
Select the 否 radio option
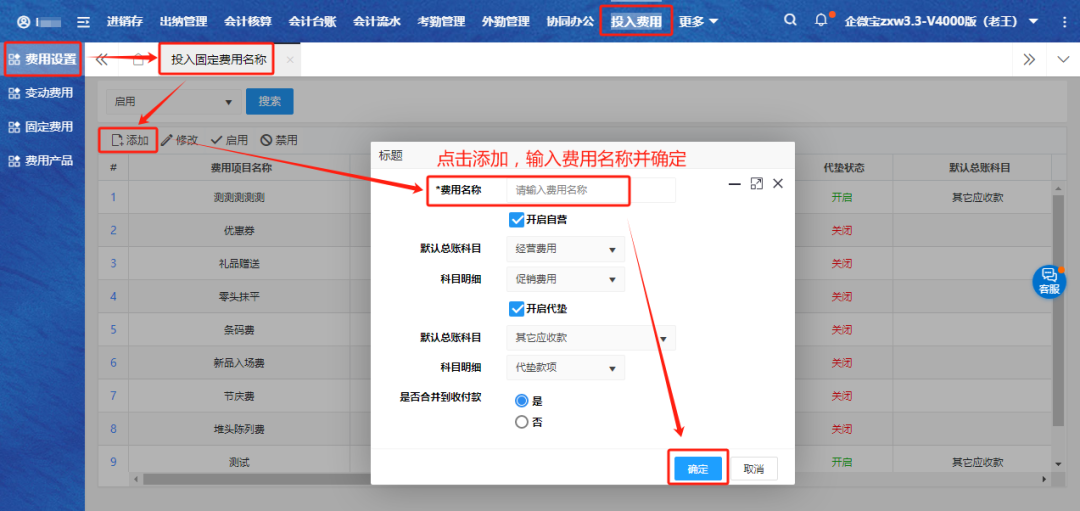point(521,422)
